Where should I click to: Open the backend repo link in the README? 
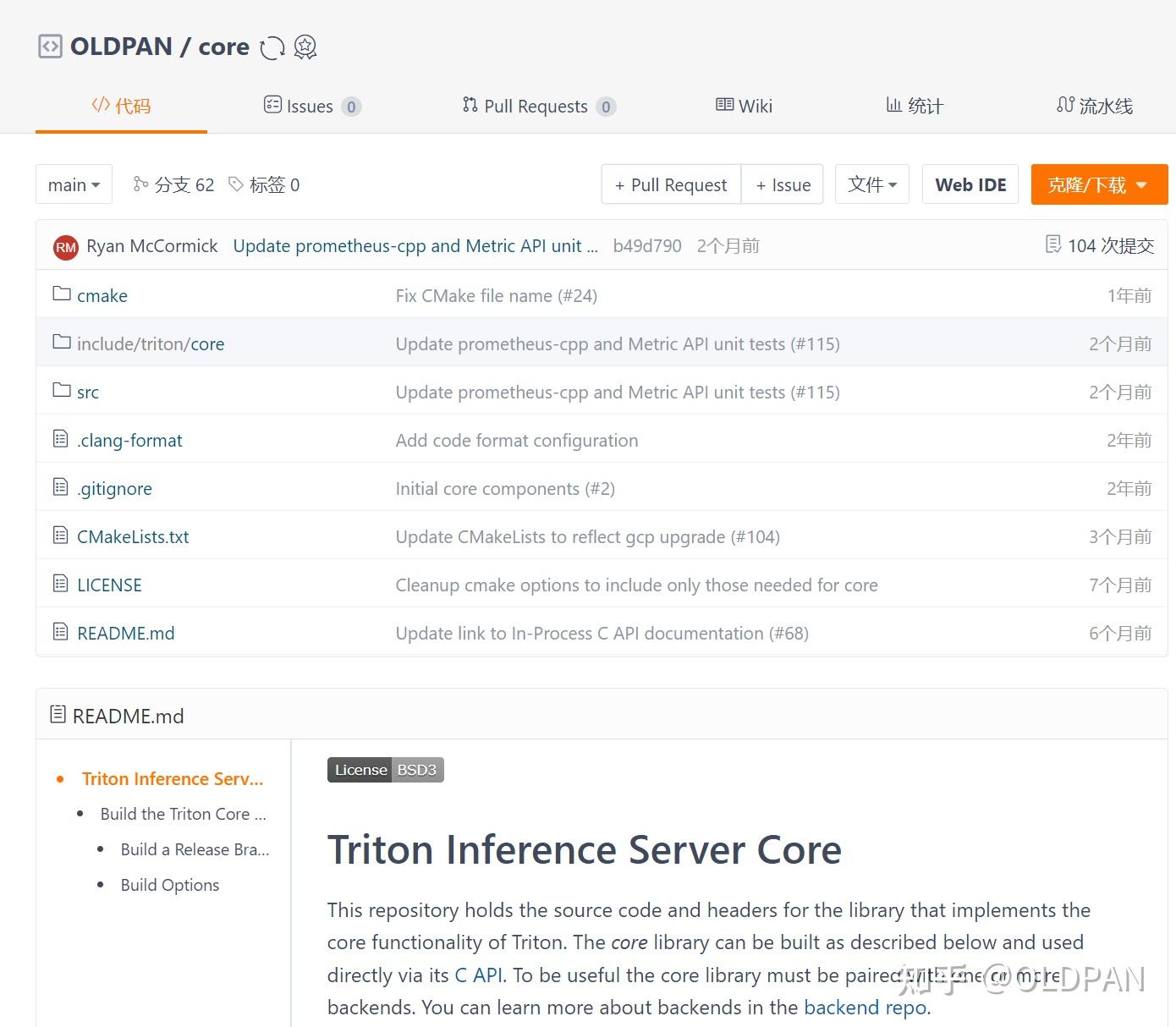864,1007
